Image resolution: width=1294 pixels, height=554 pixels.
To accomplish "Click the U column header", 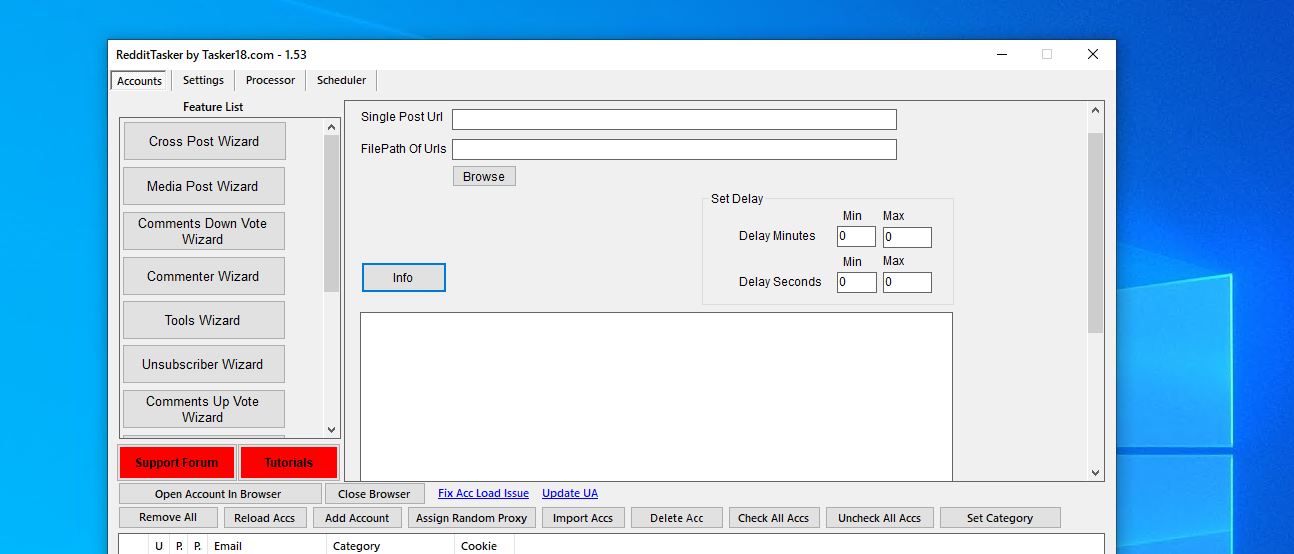I will (158, 546).
